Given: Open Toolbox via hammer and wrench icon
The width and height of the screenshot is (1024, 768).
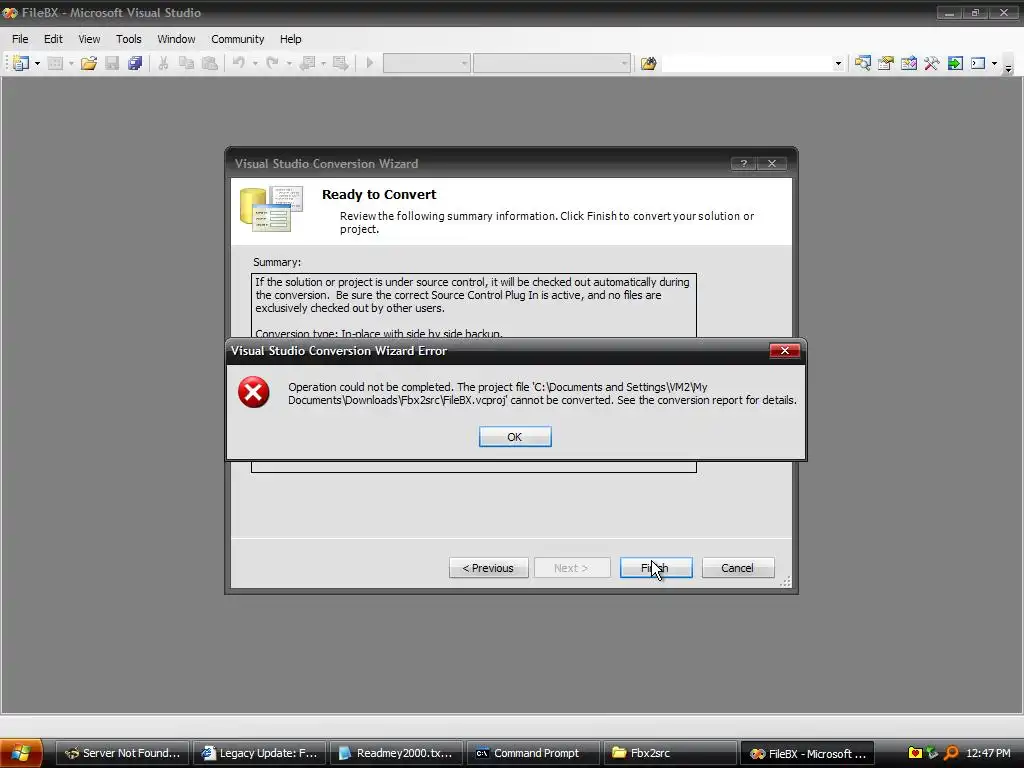Looking at the screenshot, I should pos(932,63).
